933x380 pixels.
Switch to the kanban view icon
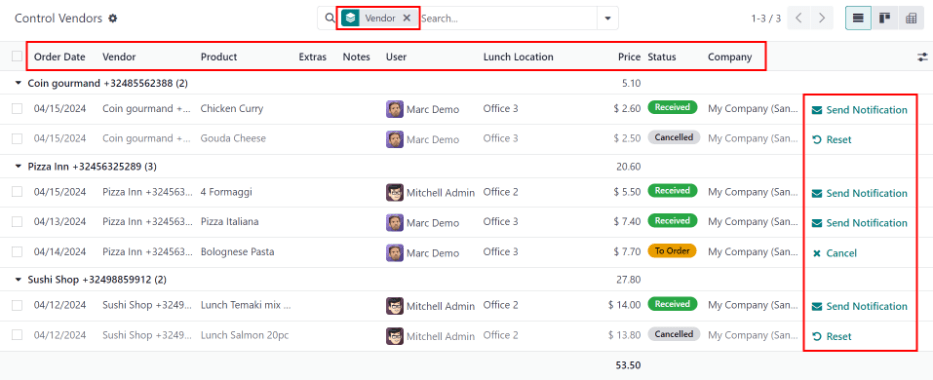tap(884, 18)
